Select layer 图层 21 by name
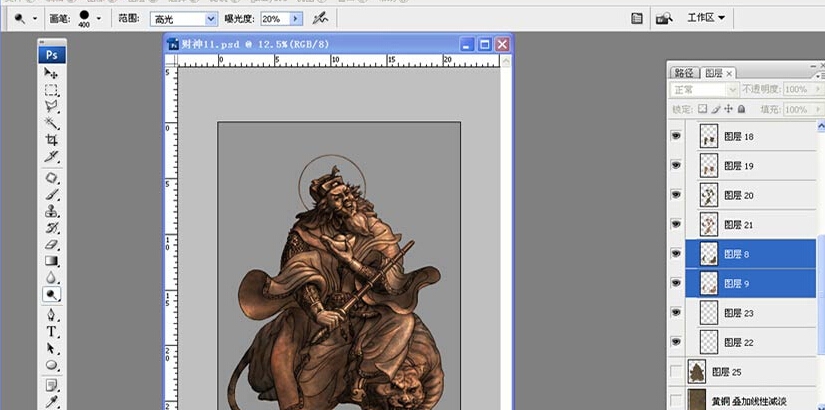The image size is (825, 410). (739, 225)
